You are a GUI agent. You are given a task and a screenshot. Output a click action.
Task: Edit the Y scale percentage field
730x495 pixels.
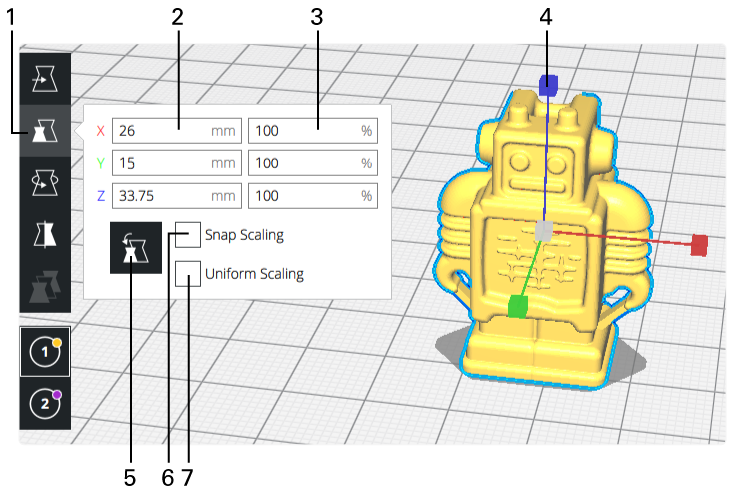[x=313, y=163]
